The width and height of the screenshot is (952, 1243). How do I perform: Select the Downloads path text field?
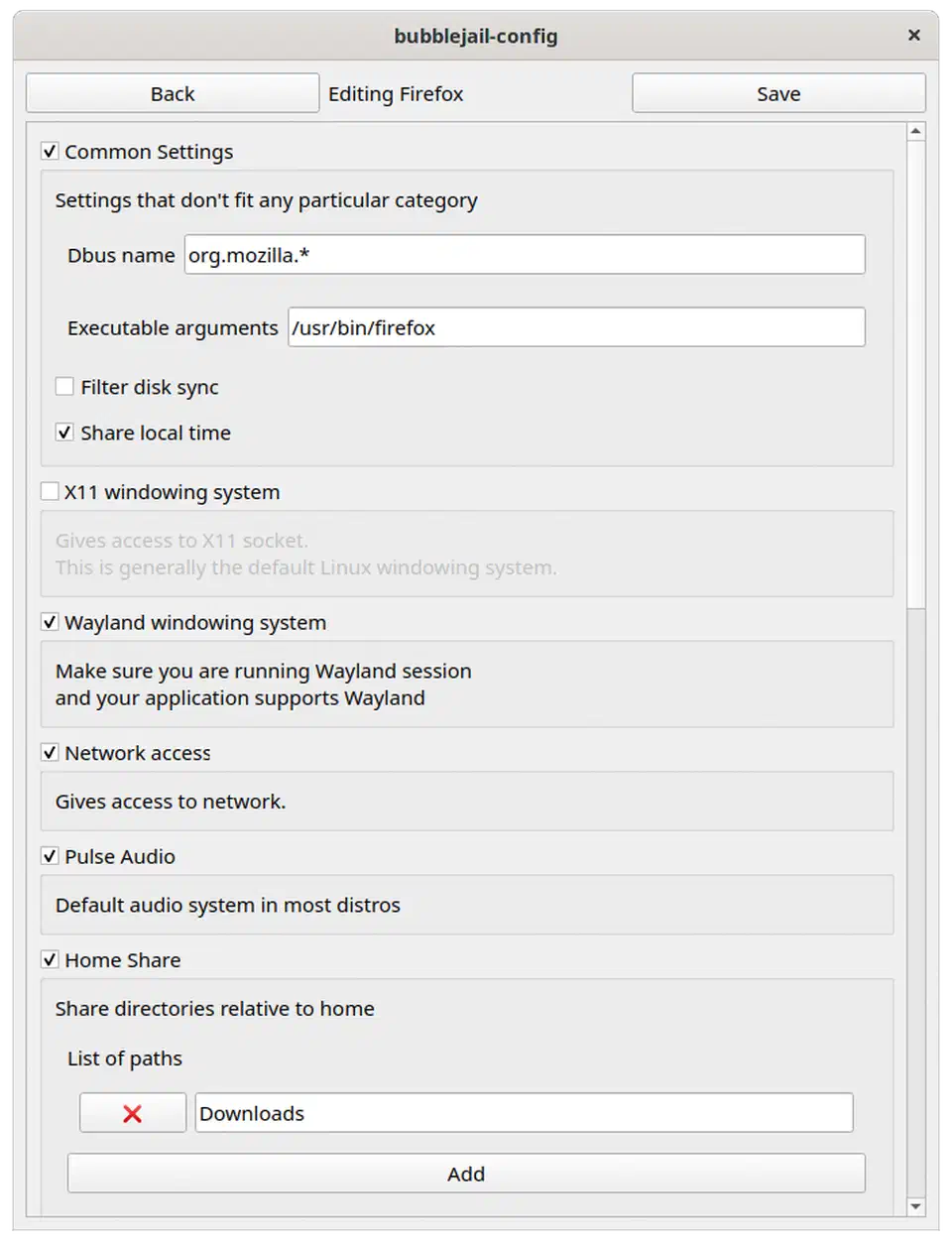click(524, 1112)
